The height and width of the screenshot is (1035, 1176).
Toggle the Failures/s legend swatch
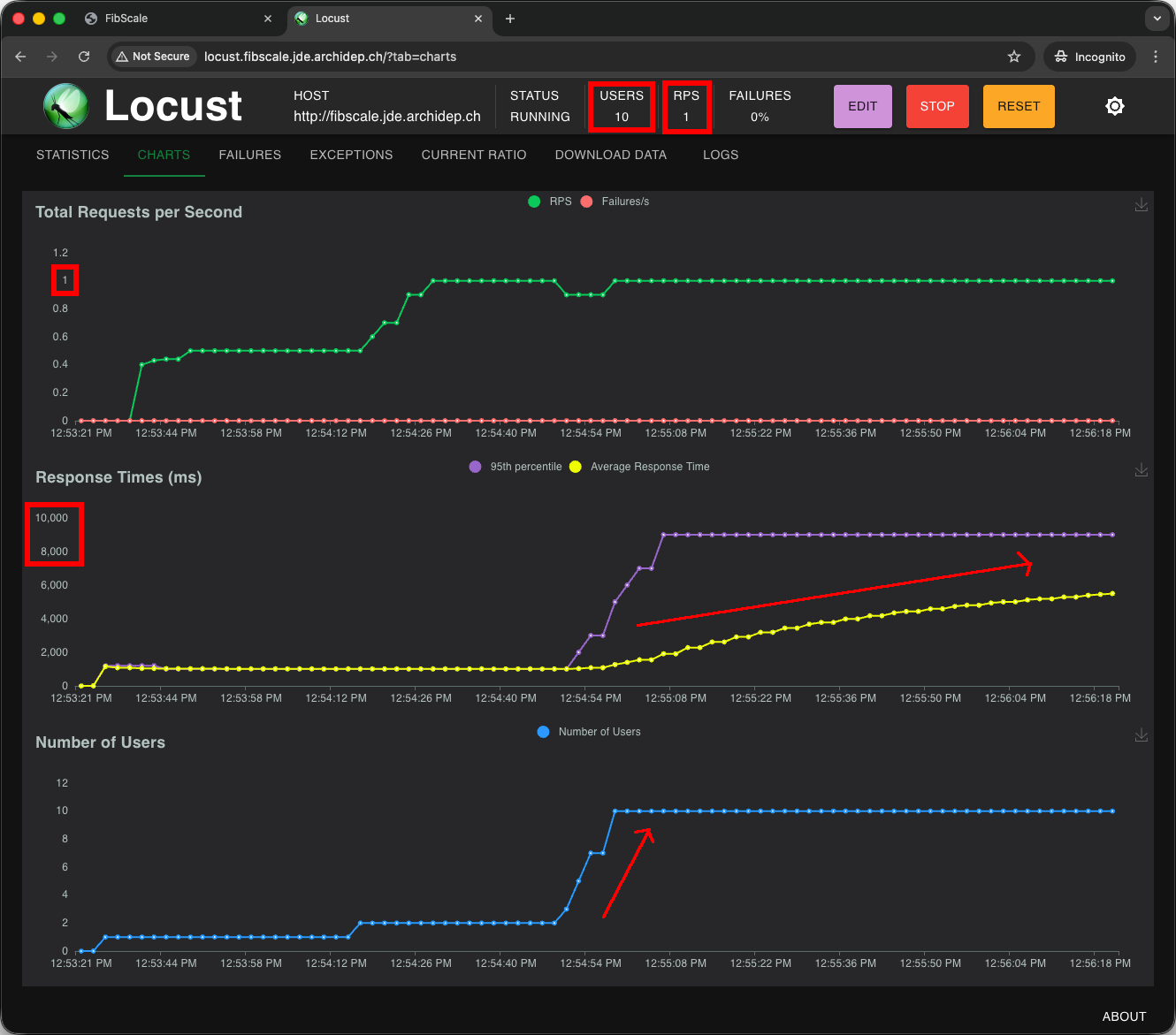586,201
